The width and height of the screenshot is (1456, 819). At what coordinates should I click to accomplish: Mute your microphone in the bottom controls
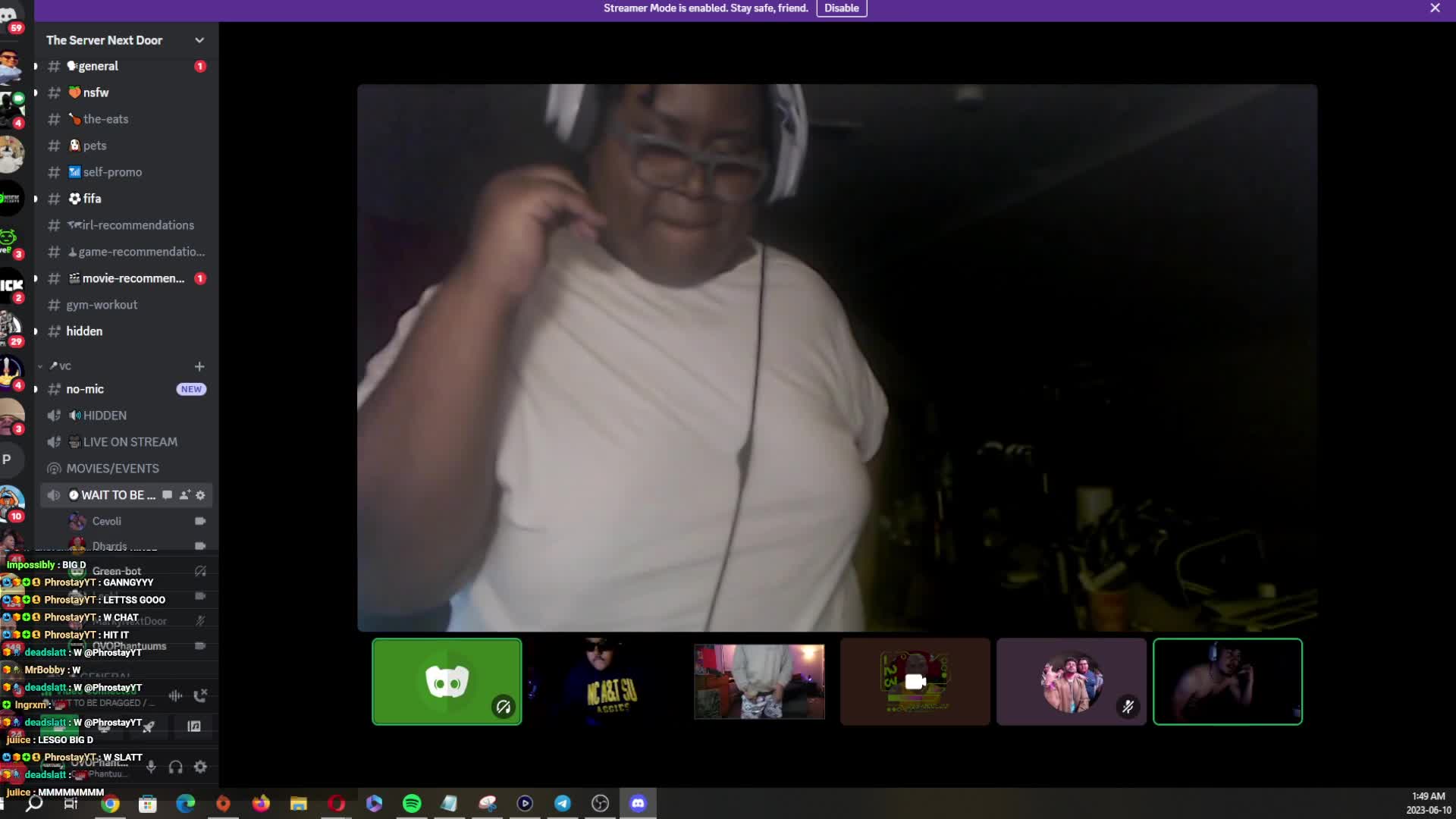(x=151, y=767)
